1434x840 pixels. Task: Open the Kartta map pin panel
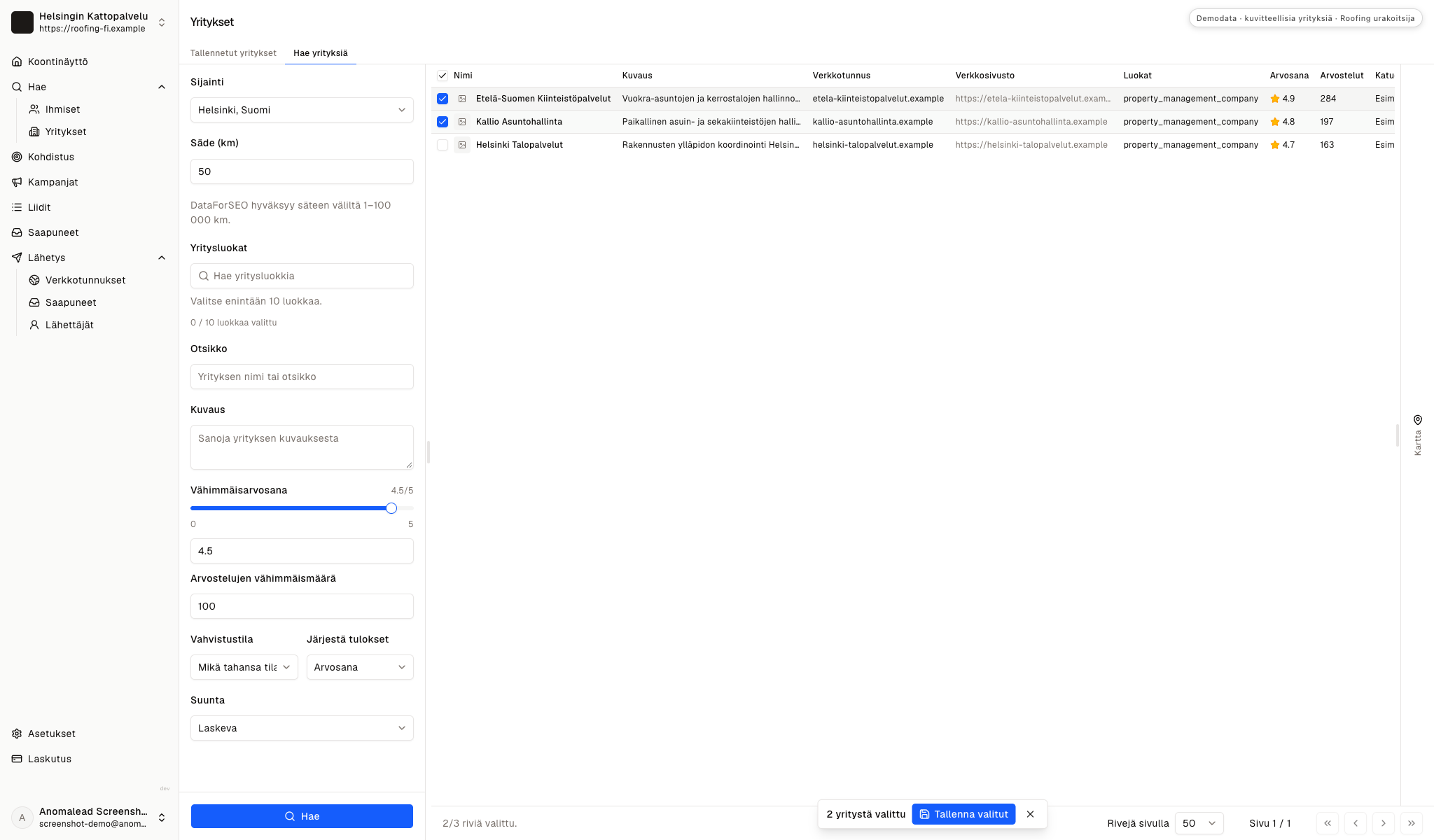(1417, 435)
